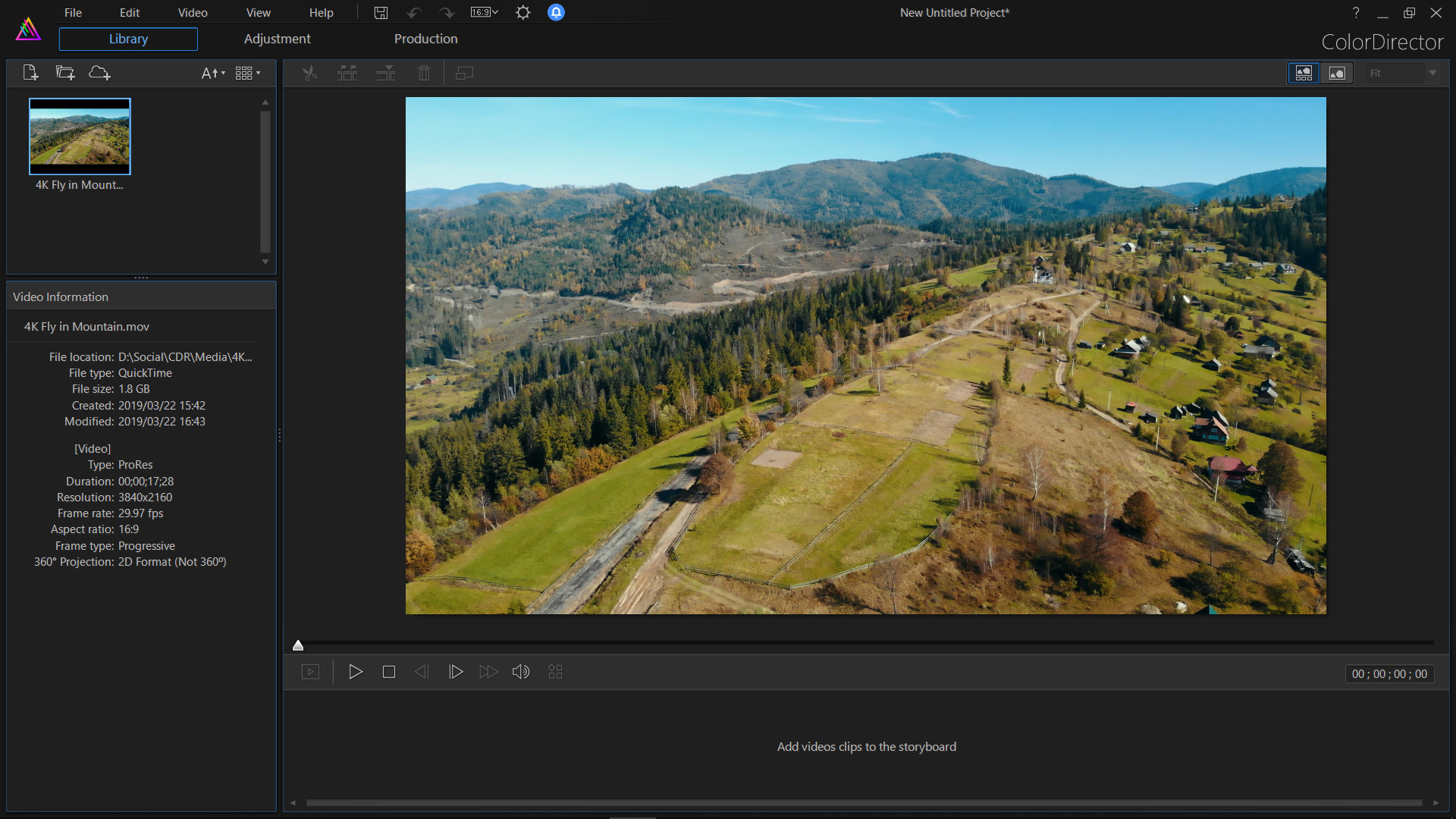
Task: Open cloud media import icon
Action: 99,72
